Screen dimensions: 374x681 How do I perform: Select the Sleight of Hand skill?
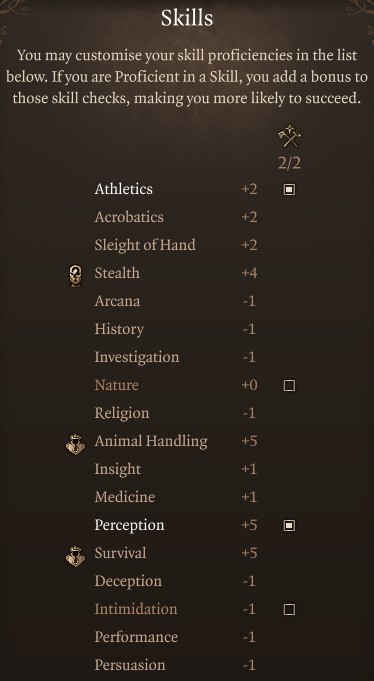tap(145, 245)
